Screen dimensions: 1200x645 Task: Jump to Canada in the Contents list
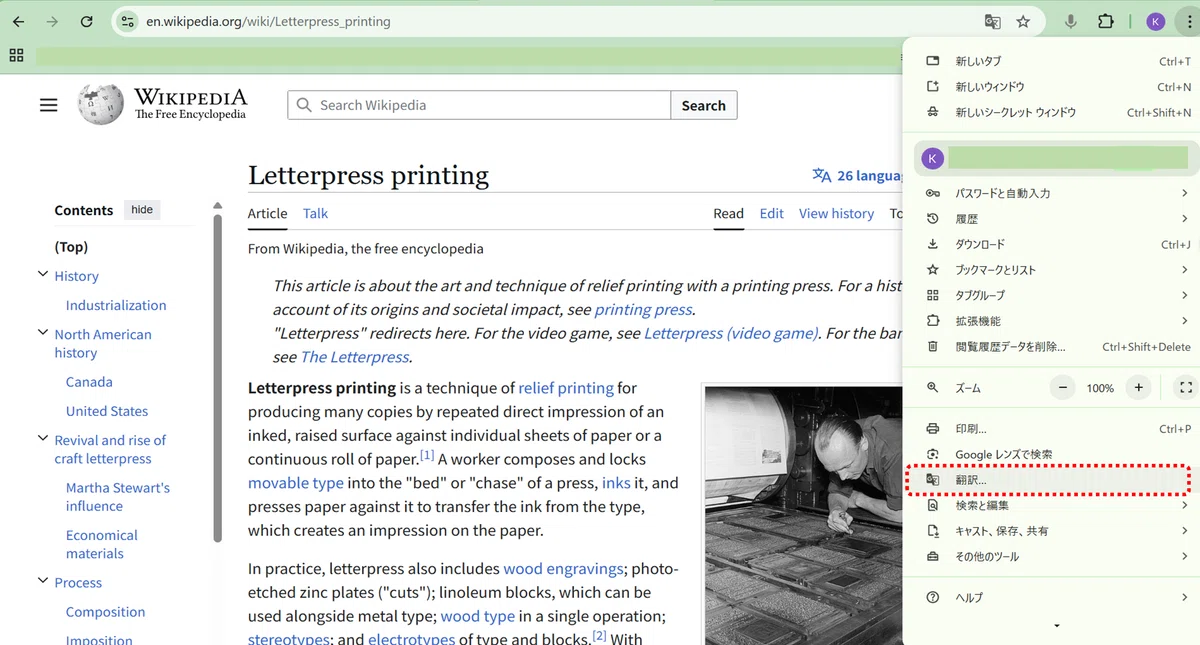pos(89,382)
